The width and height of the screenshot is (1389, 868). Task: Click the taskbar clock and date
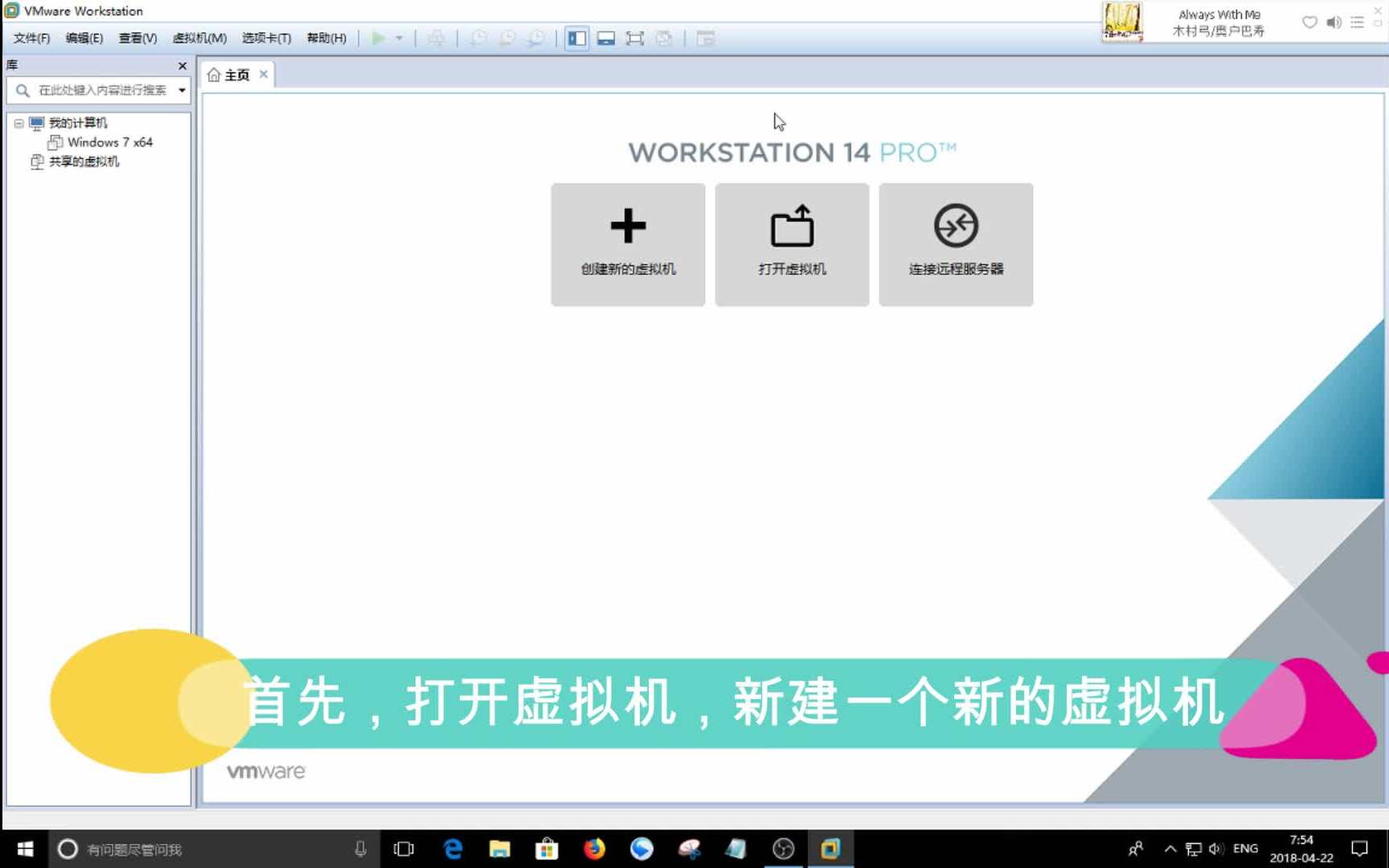[x=1301, y=849]
